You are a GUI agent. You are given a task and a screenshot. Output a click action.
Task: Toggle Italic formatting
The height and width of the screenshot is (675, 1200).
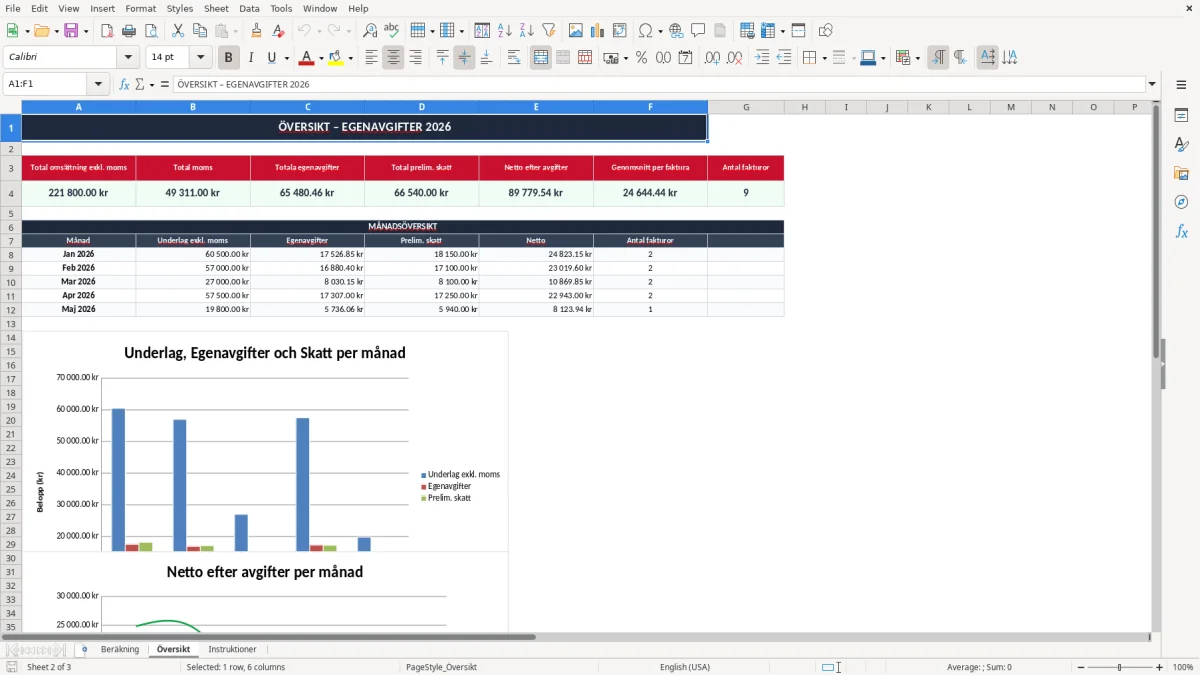click(251, 58)
